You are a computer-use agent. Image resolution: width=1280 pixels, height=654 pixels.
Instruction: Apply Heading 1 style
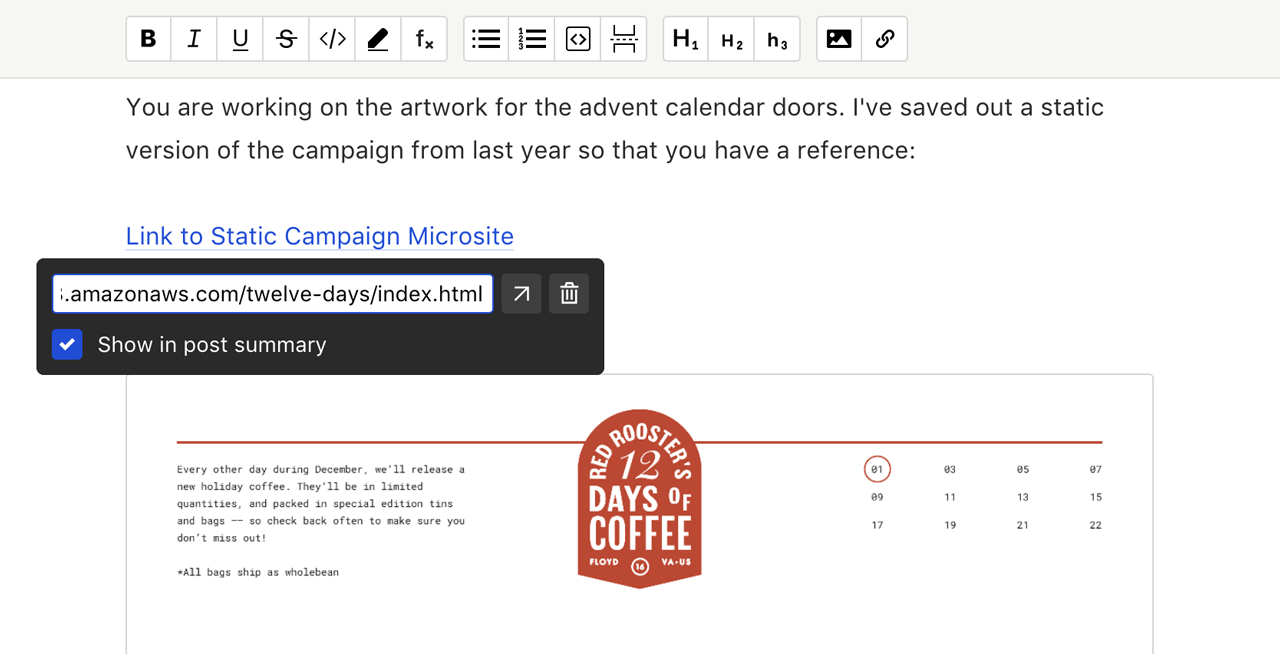click(686, 39)
